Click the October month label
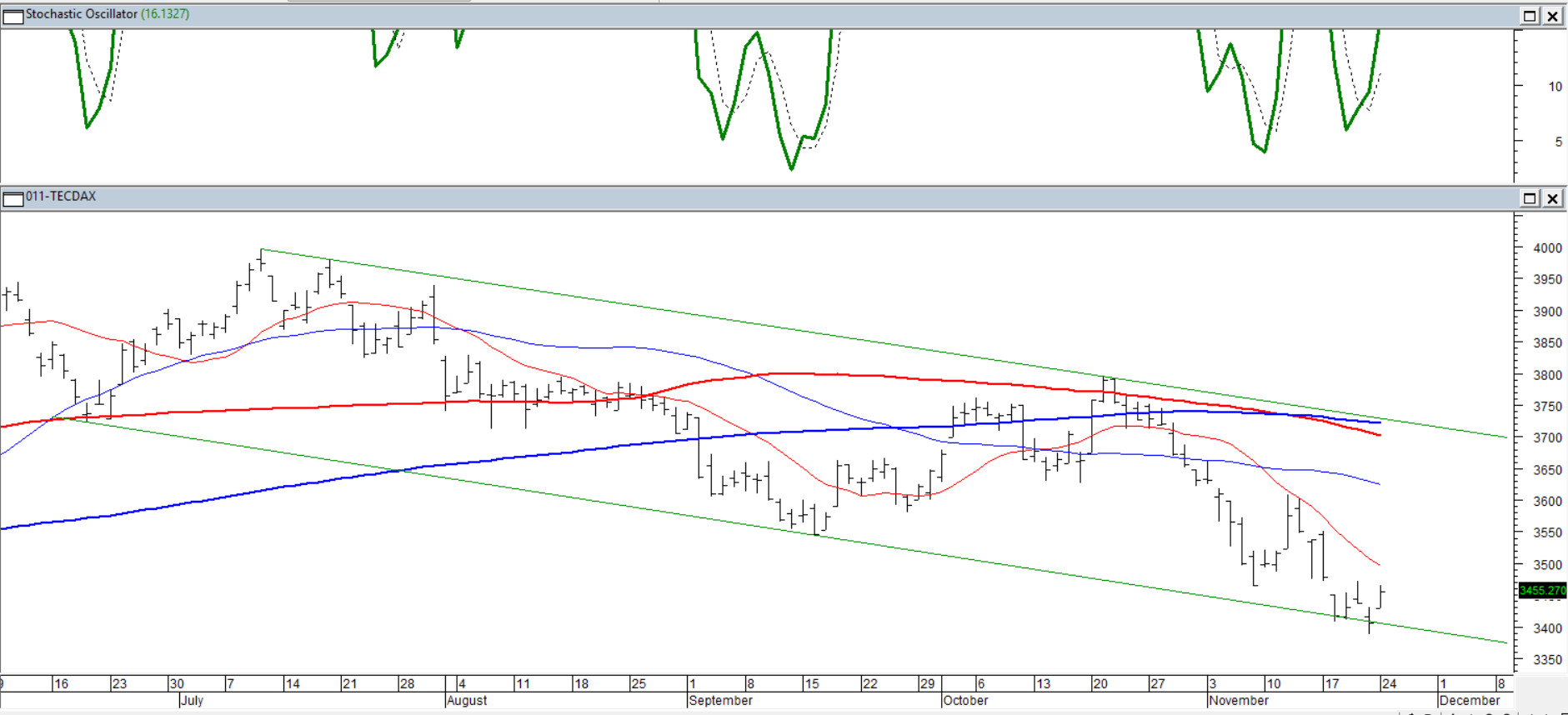The image size is (1568, 715). tap(965, 701)
